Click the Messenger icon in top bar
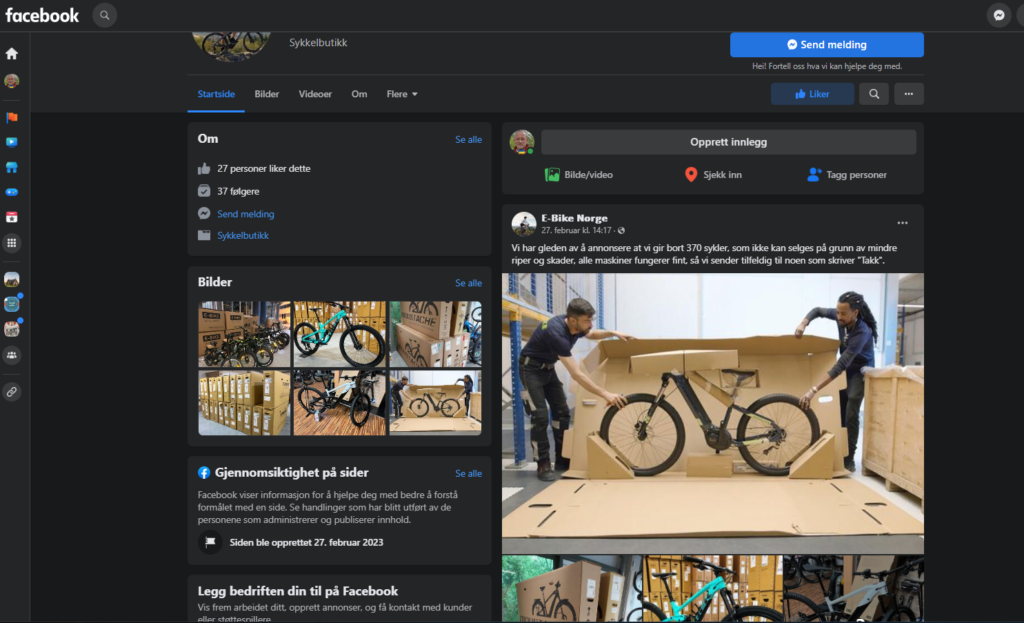The image size is (1024, 623). tap(998, 15)
